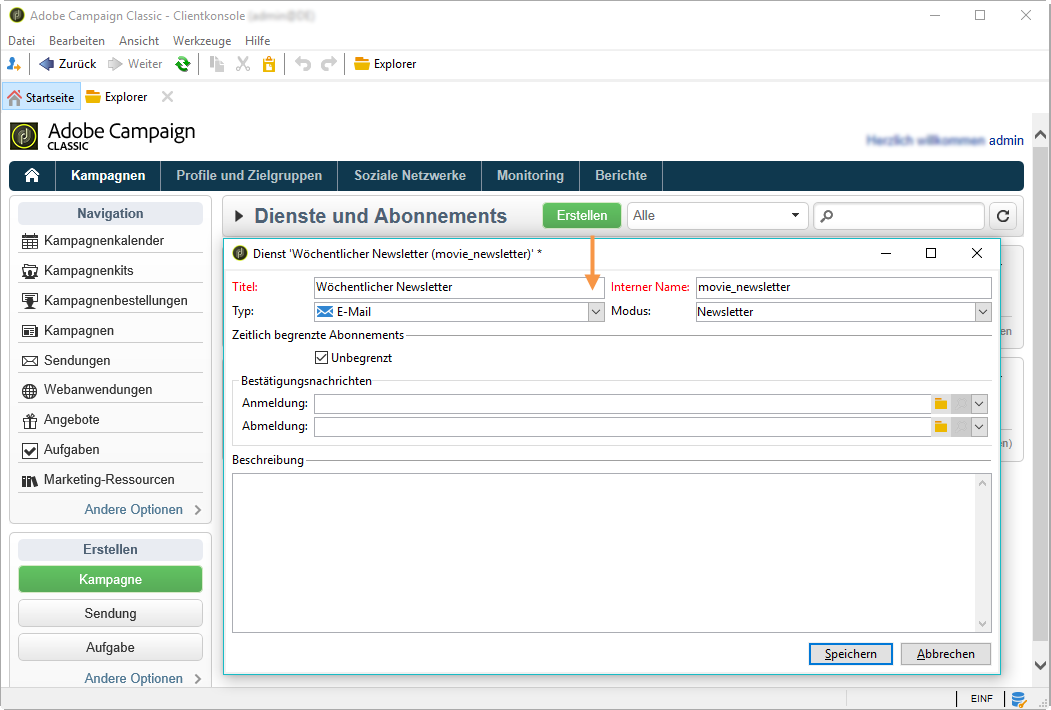Click the Interner Name input field

(x=843, y=287)
